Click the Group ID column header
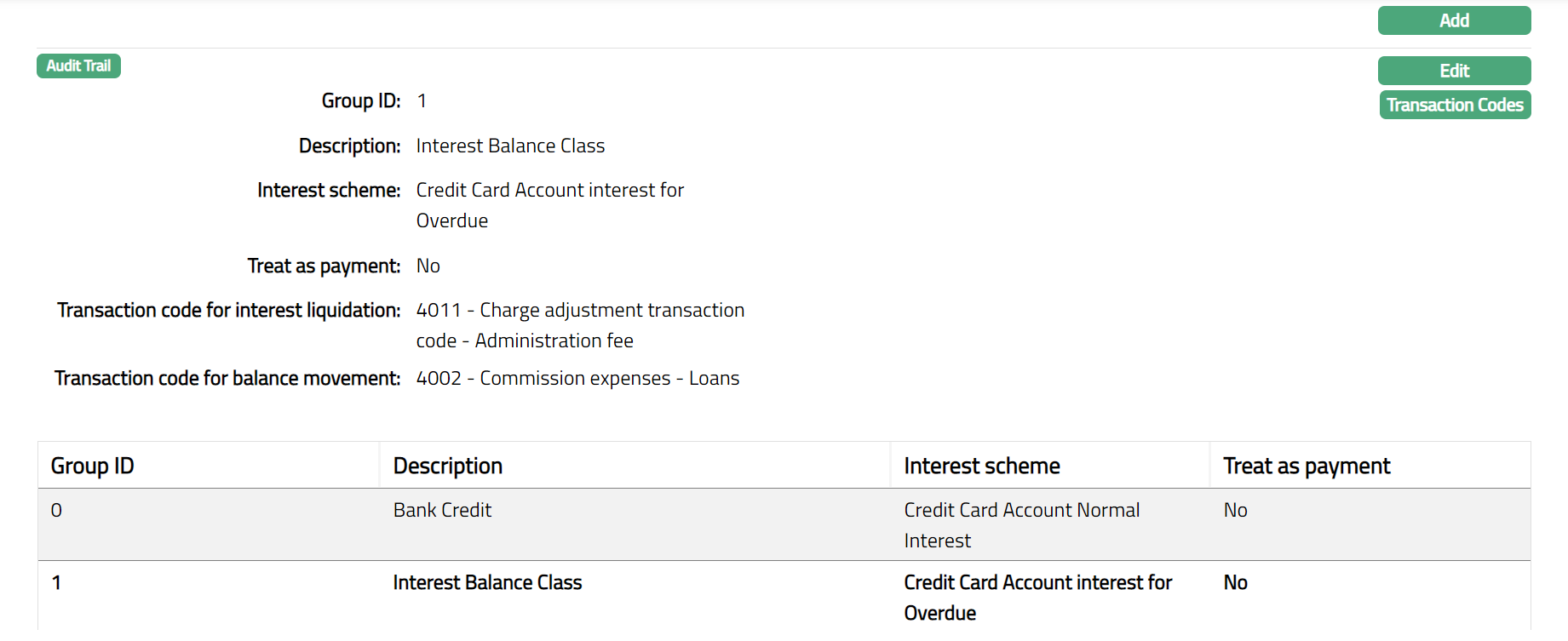Screen dimensions: 1568x641 [x=92, y=466]
